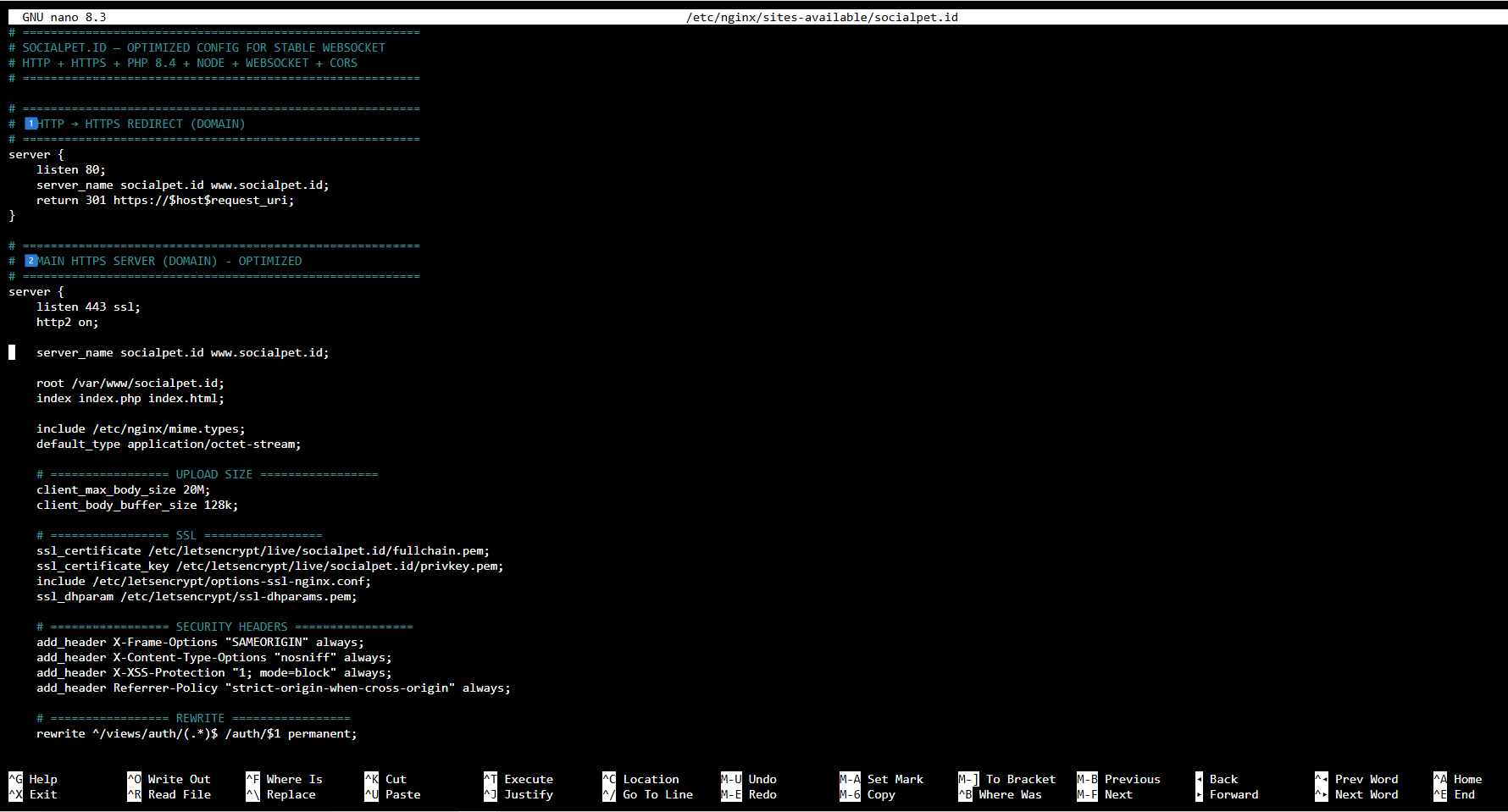Click the 'REWRITE' section comment
1508x812 pixels.
coord(193,718)
